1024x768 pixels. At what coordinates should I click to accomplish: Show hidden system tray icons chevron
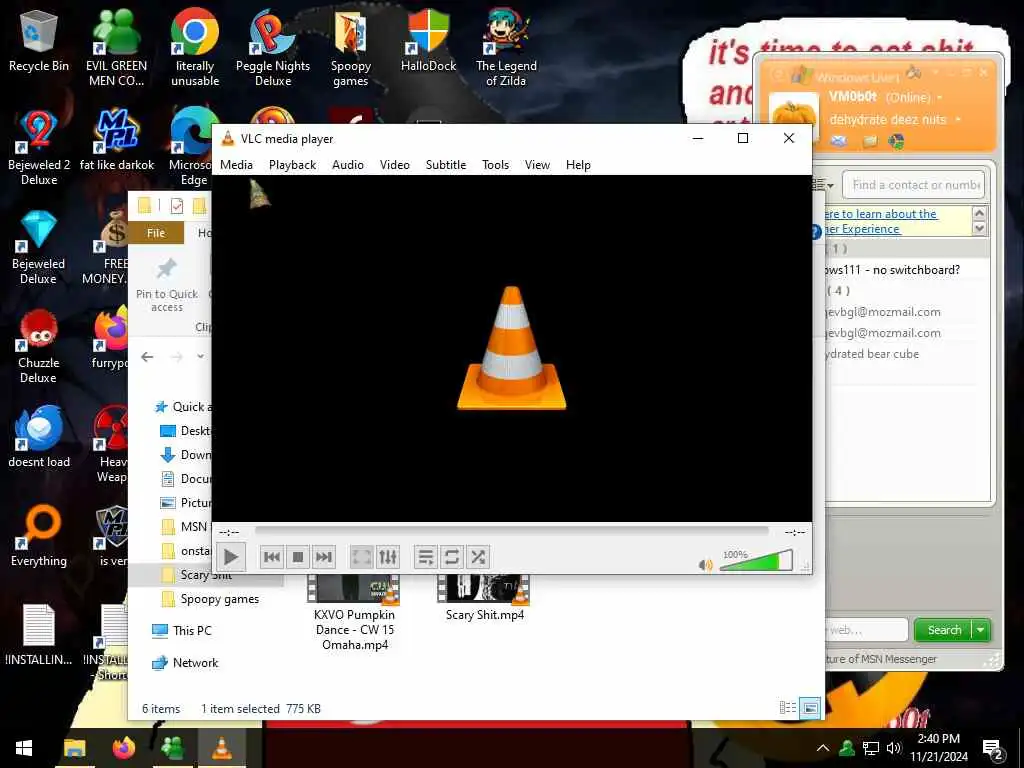pyautogui.click(x=823, y=748)
